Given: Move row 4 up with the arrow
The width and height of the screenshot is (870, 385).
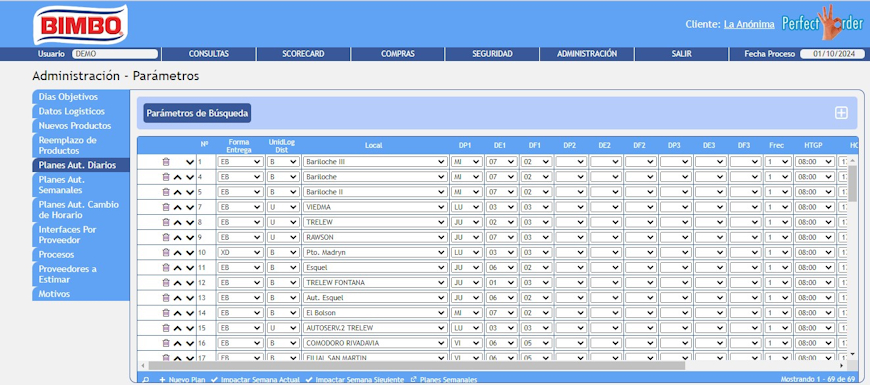Looking at the screenshot, I should (x=178, y=177).
